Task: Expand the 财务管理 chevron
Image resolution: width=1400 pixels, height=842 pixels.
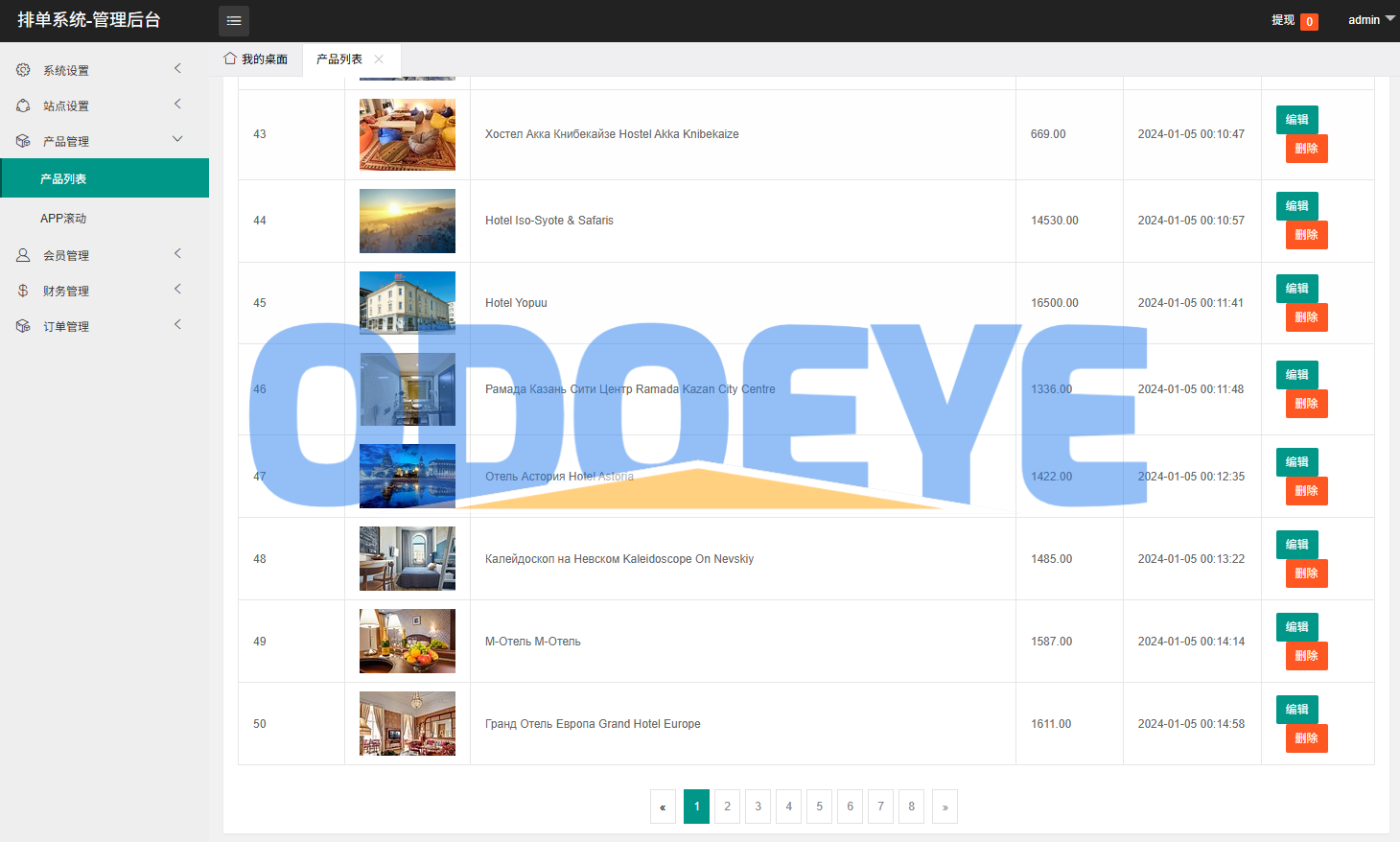Action: point(177,289)
